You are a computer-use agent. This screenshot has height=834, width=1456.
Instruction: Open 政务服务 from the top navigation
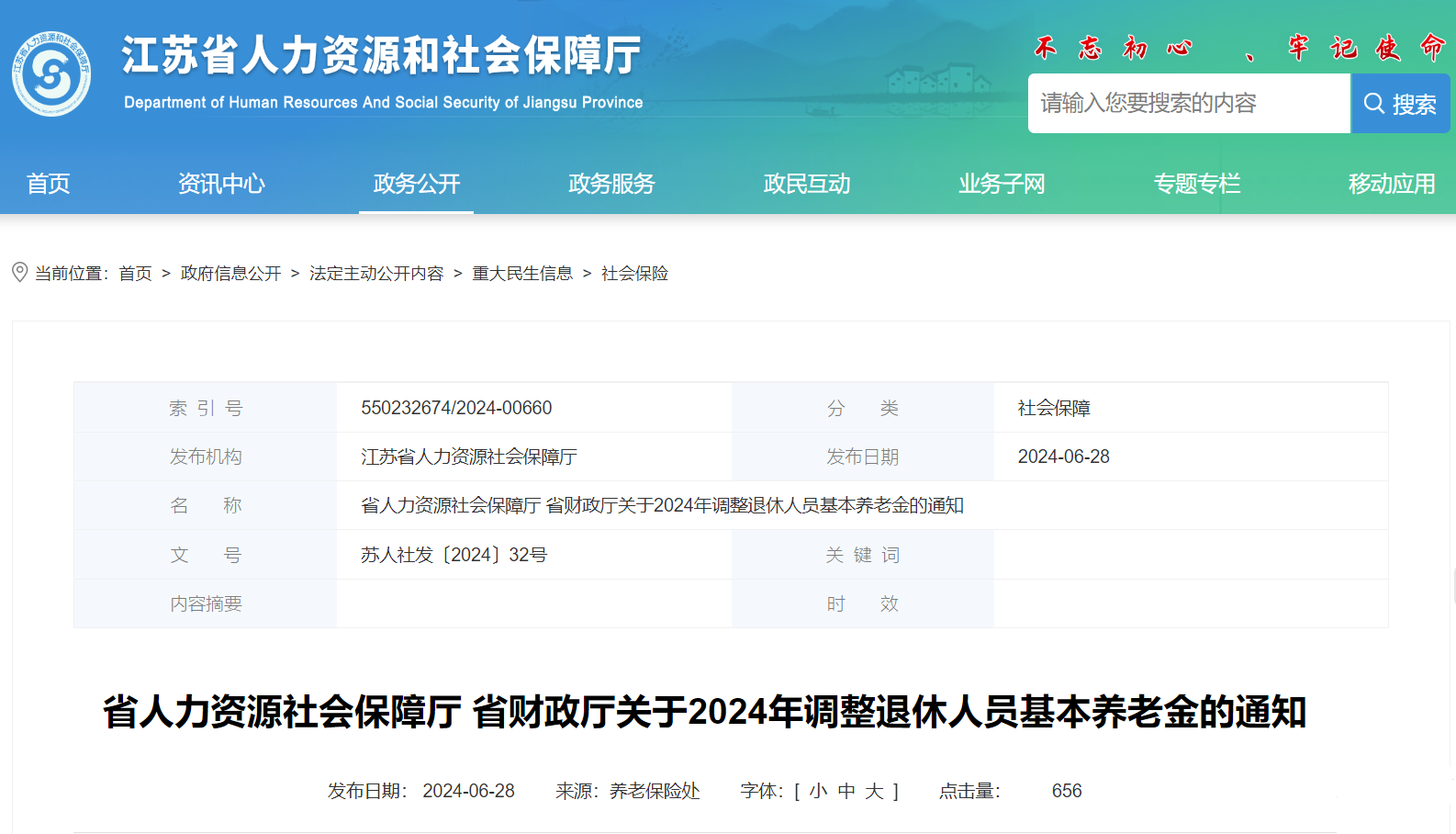(611, 184)
